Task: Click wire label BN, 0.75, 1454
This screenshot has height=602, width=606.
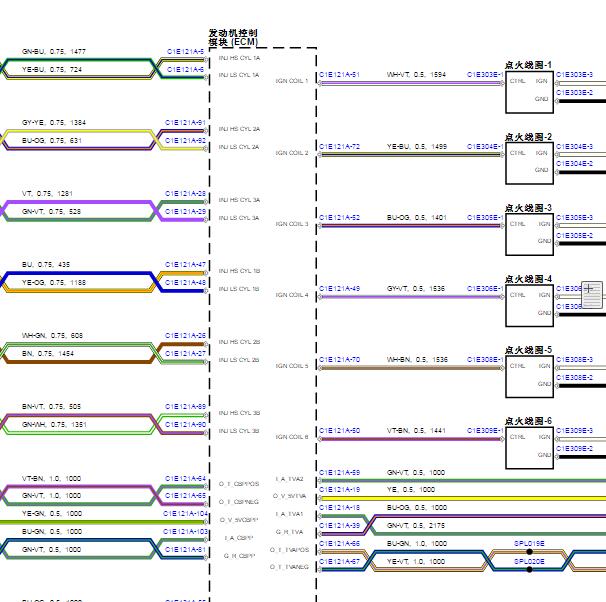Action: tap(48, 354)
